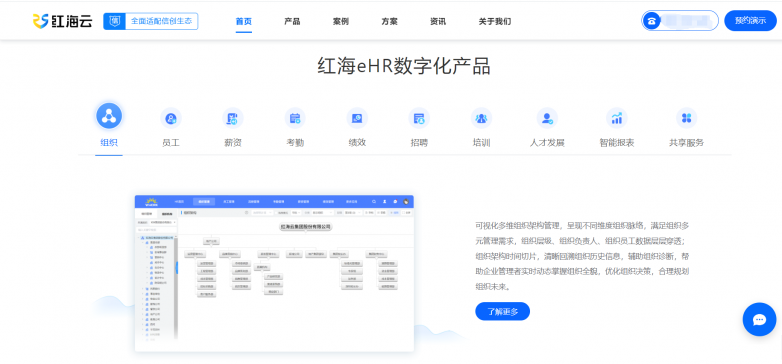Switch to the 员工 tab label
Image resolution: width=782 pixels, height=364 pixels.
171,143
